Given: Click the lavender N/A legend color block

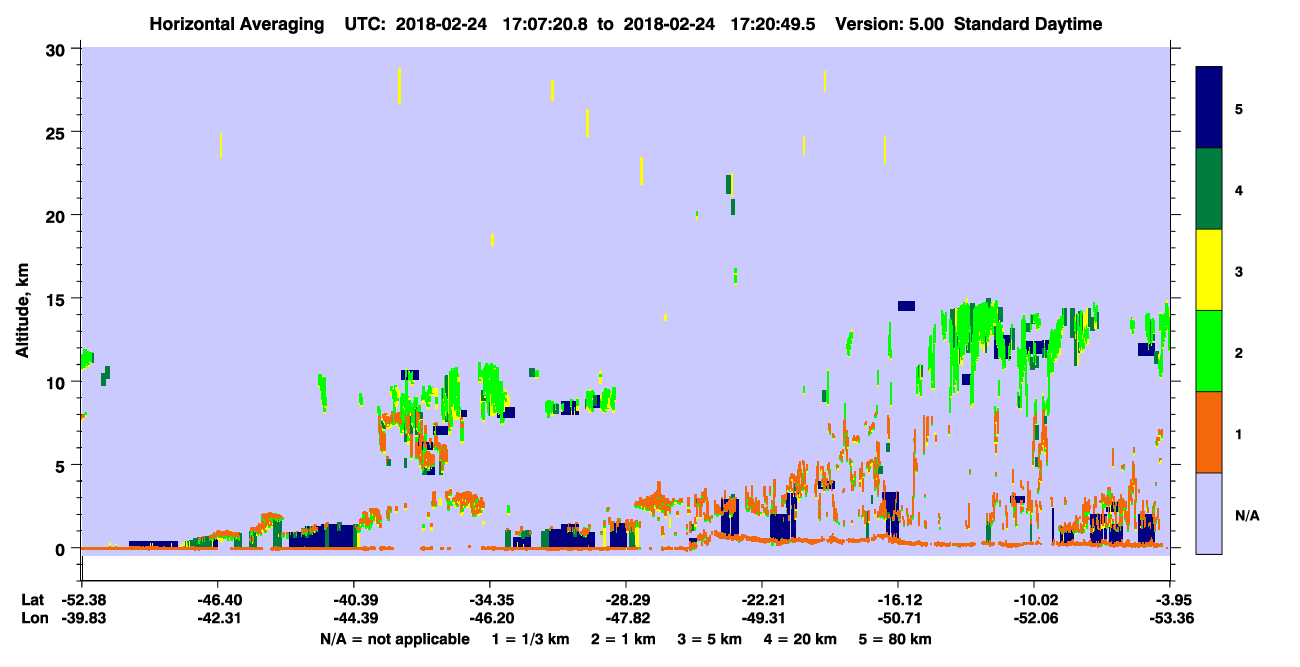Looking at the screenshot, I should pyautogui.click(x=1209, y=513).
